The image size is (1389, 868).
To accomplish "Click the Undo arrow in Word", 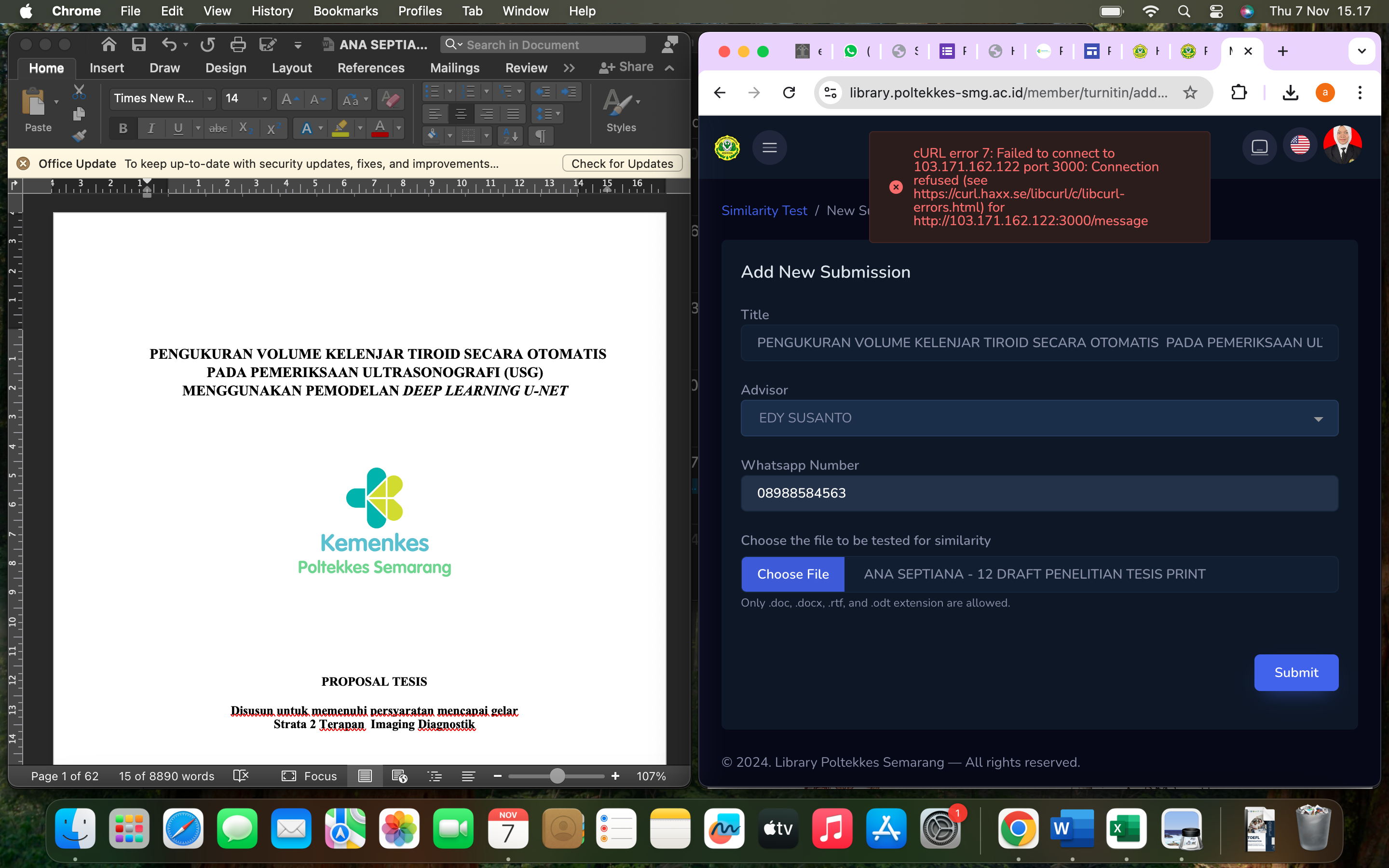I will click(169, 45).
